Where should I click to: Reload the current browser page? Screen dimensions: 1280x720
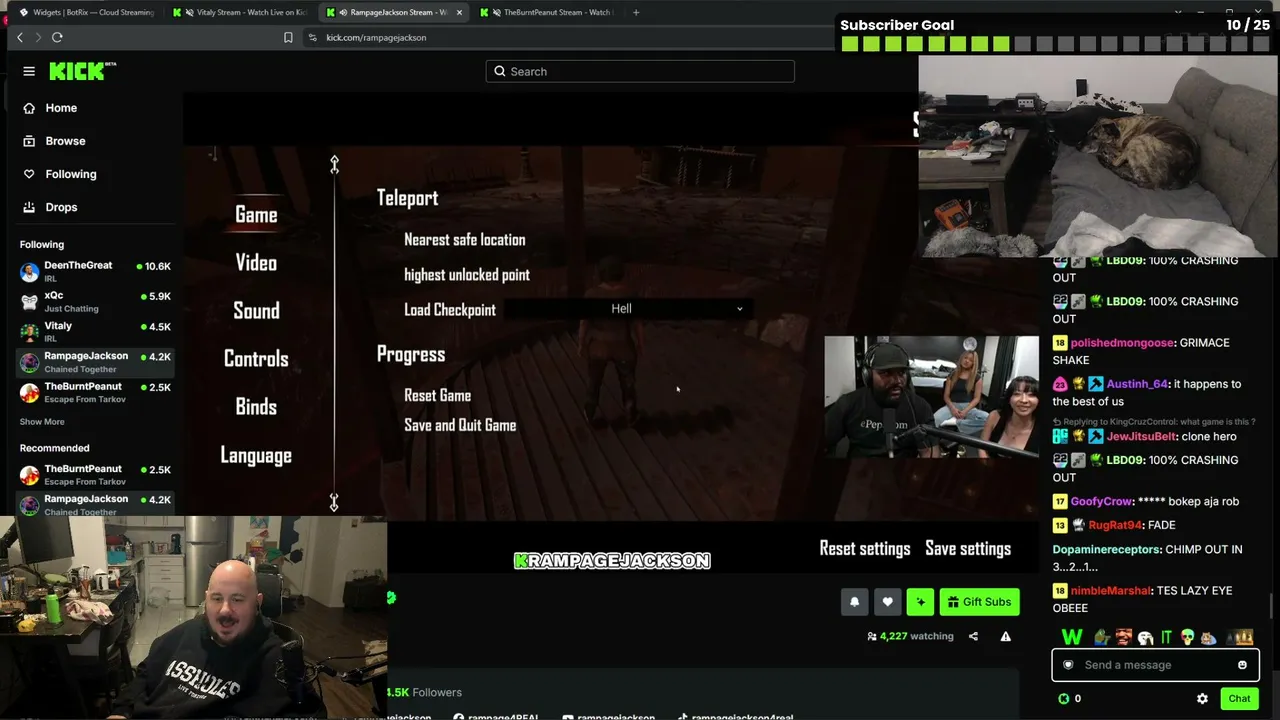tap(57, 37)
